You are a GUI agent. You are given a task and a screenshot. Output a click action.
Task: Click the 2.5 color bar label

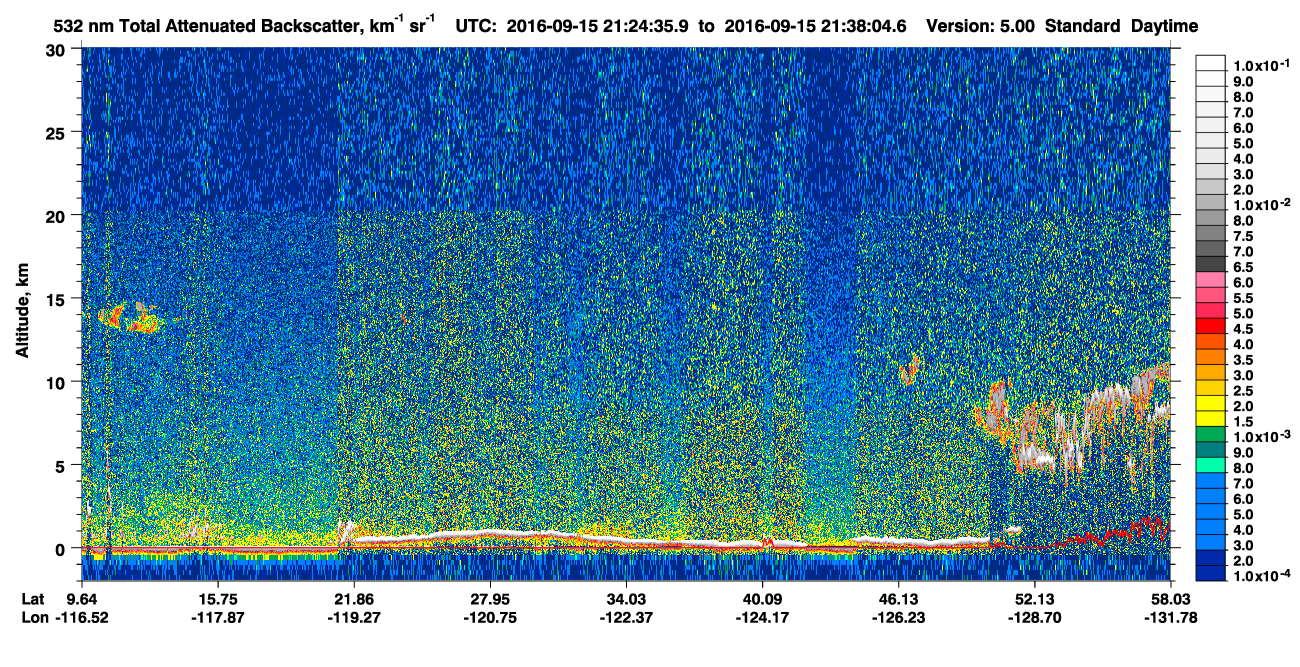(1241, 390)
